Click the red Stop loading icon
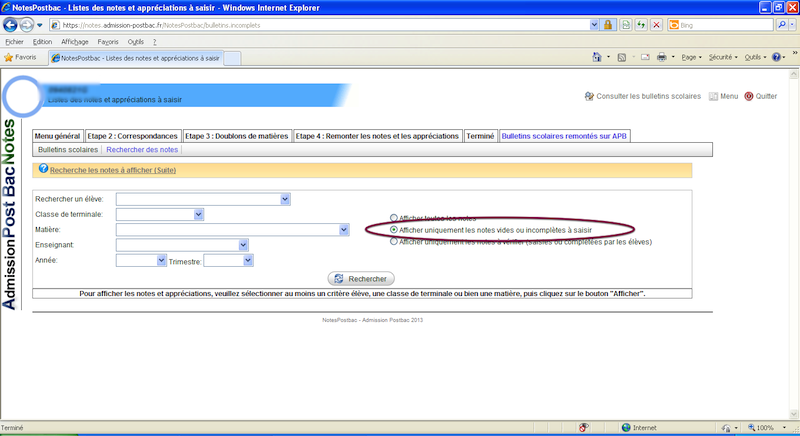 click(656, 24)
